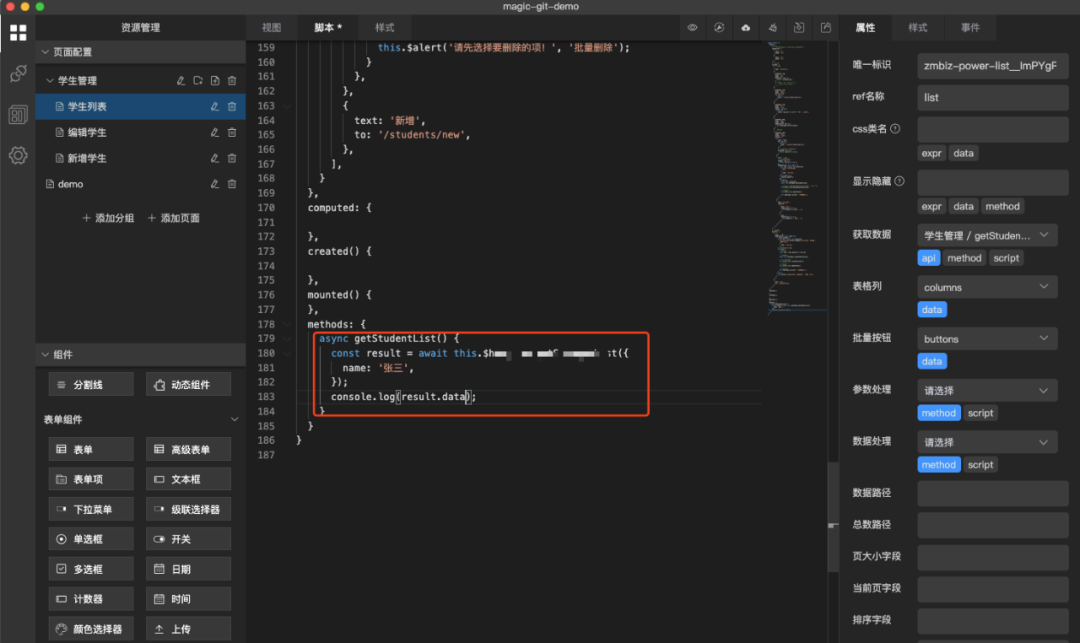The height and width of the screenshot is (643, 1080).
Task: Delete the 编辑学生 page
Action: click(x=232, y=132)
